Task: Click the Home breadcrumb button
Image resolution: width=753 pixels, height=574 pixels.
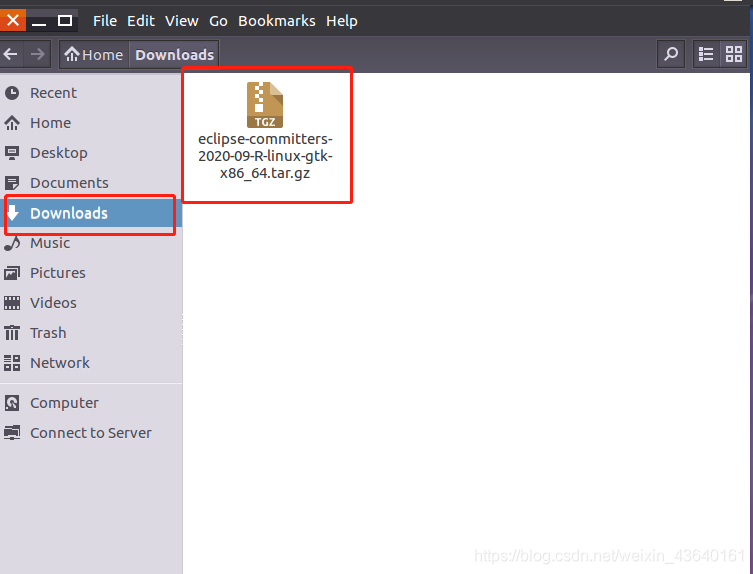Action: pos(94,55)
